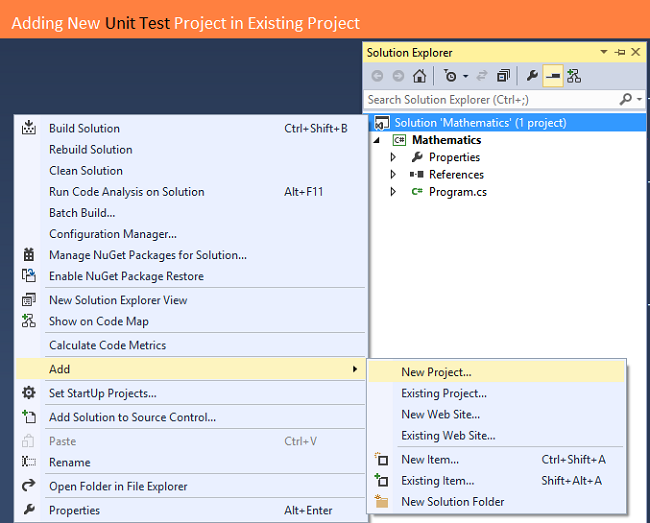Select Program.cs file in the tree
The width and height of the screenshot is (650, 523).
coord(457,192)
